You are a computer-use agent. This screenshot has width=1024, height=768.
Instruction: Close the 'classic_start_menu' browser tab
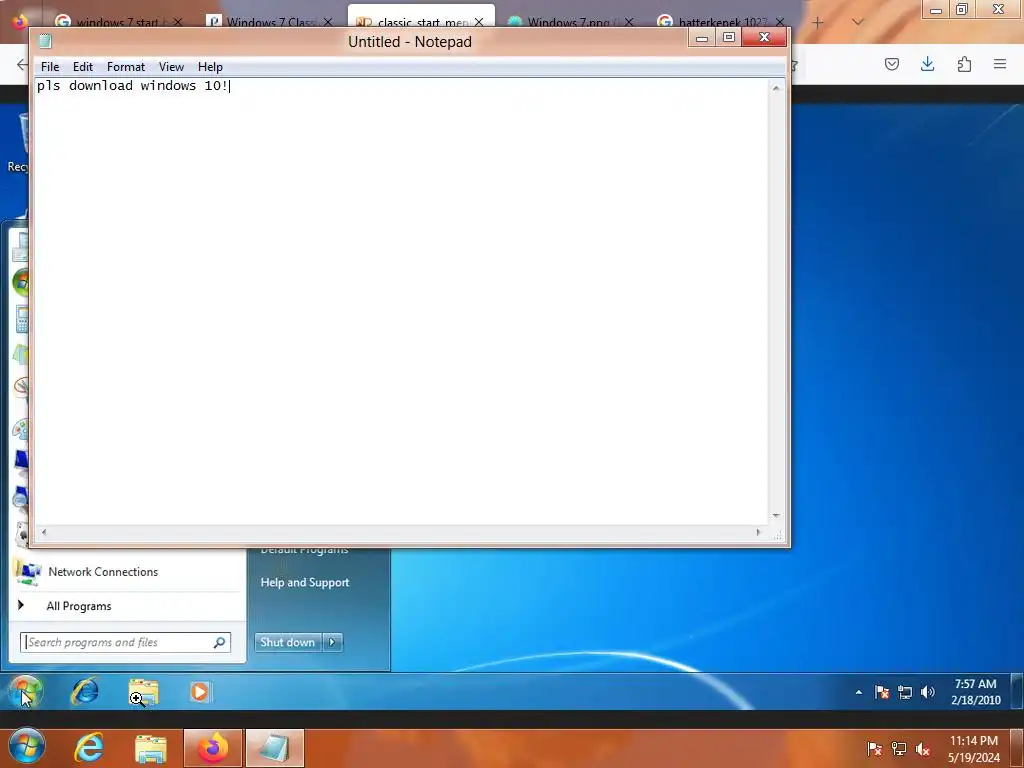[479, 22]
